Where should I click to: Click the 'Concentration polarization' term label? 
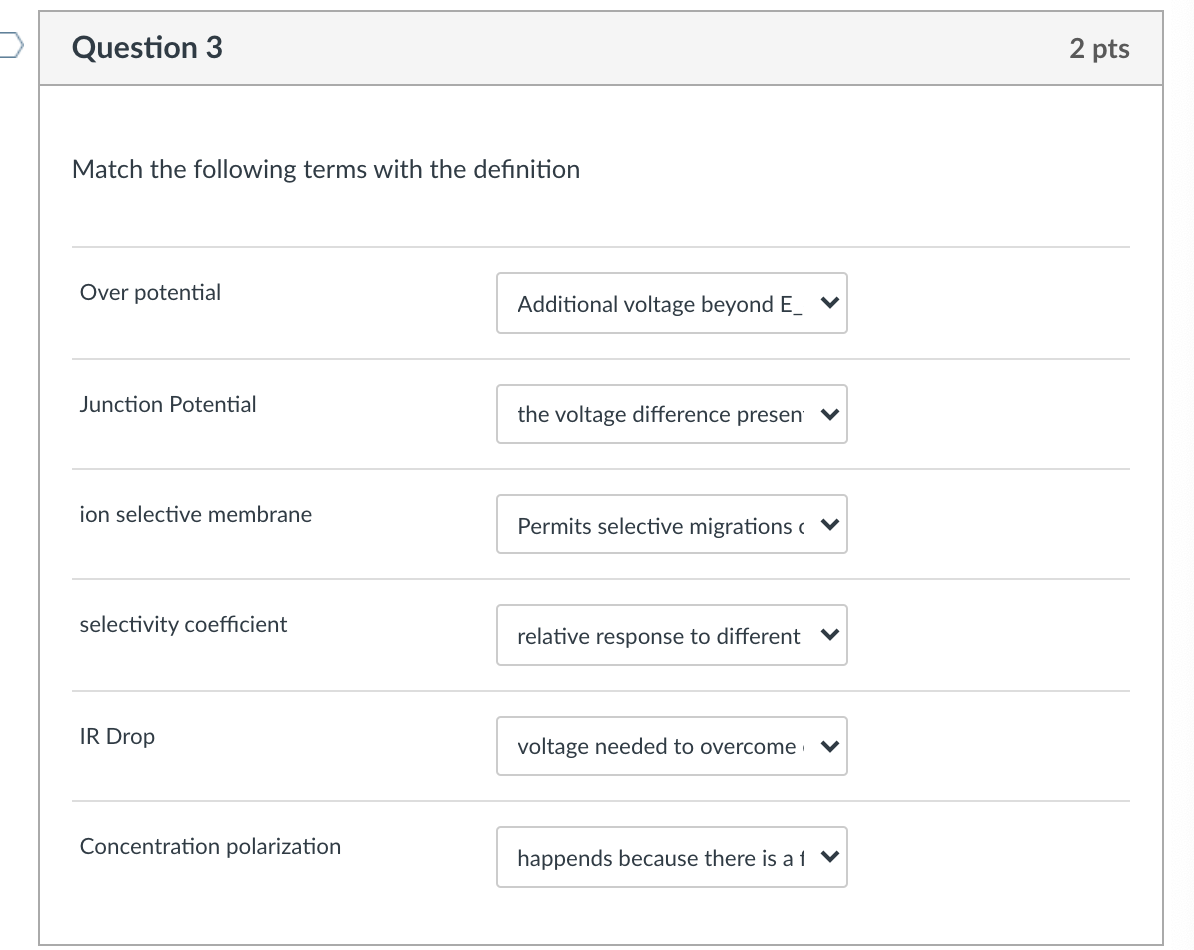[210, 846]
